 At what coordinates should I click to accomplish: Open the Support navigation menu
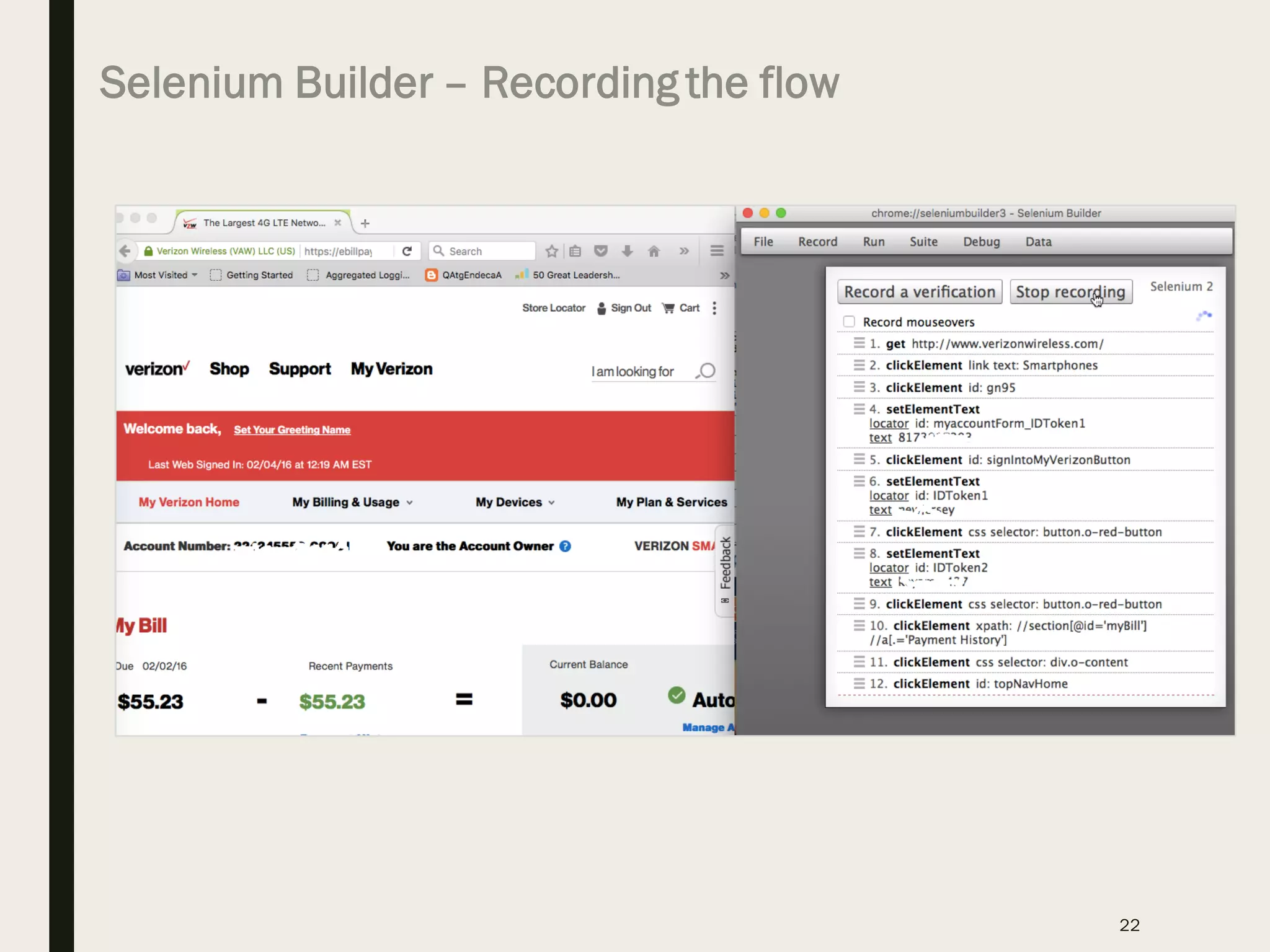click(x=300, y=369)
